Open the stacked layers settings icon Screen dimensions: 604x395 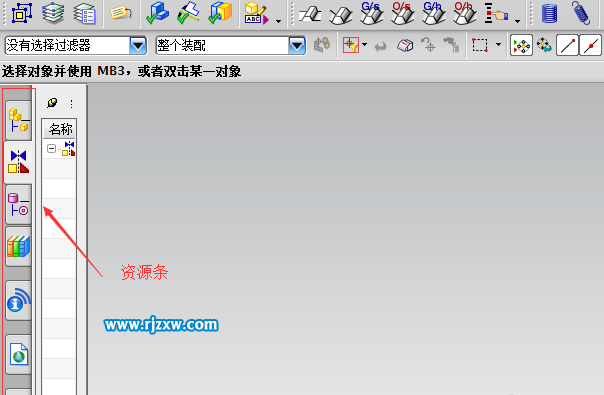point(53,13)
